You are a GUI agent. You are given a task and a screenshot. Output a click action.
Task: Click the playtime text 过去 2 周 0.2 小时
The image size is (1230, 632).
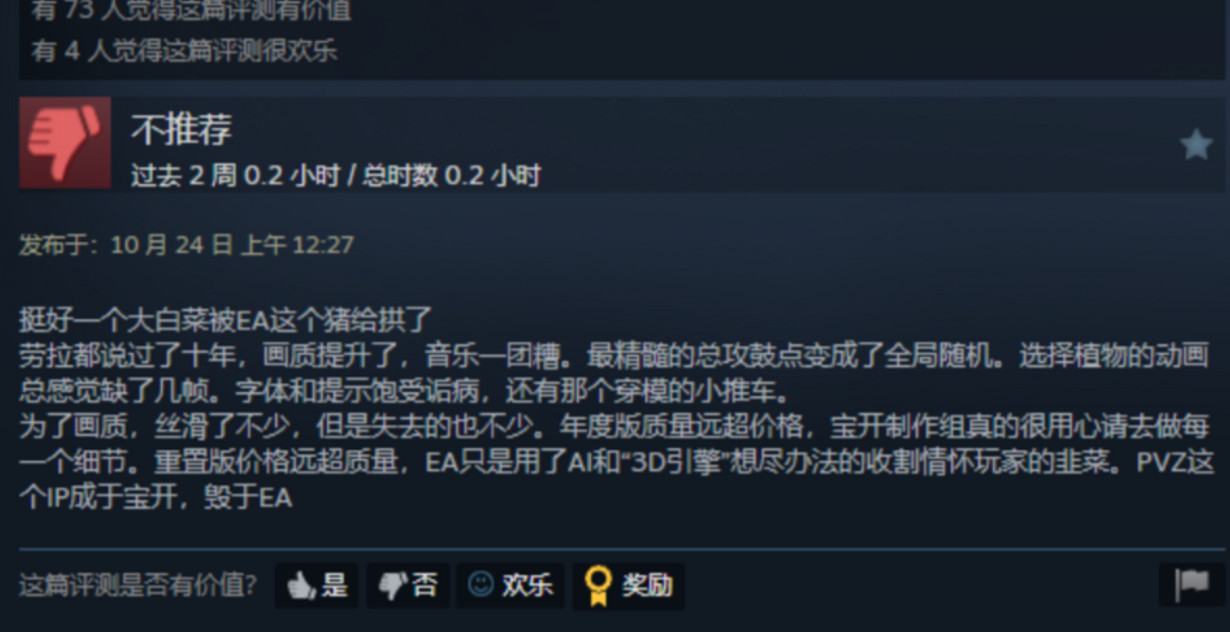[x=235, y=176]
